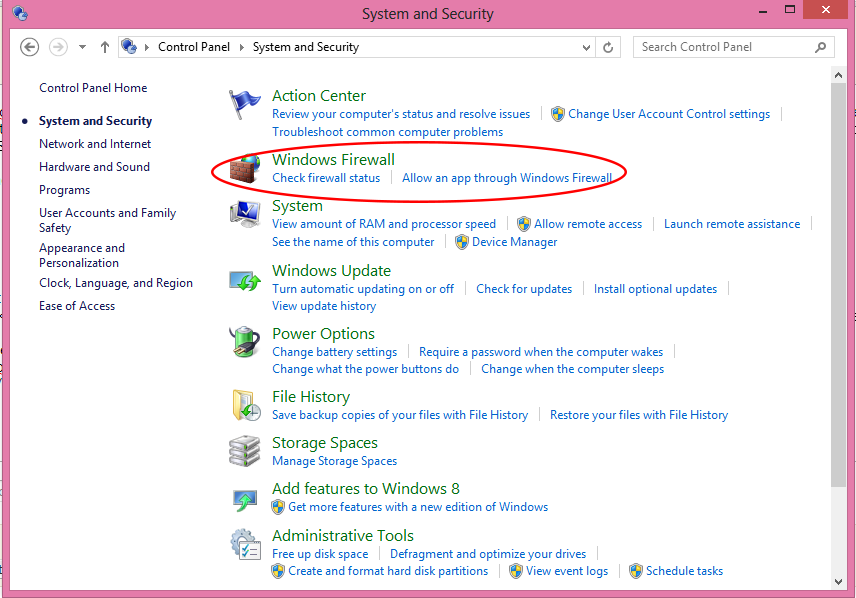Open User Accounts and Family Safety
The width and height of the screenshot is (856, 598).
(108, 220)
